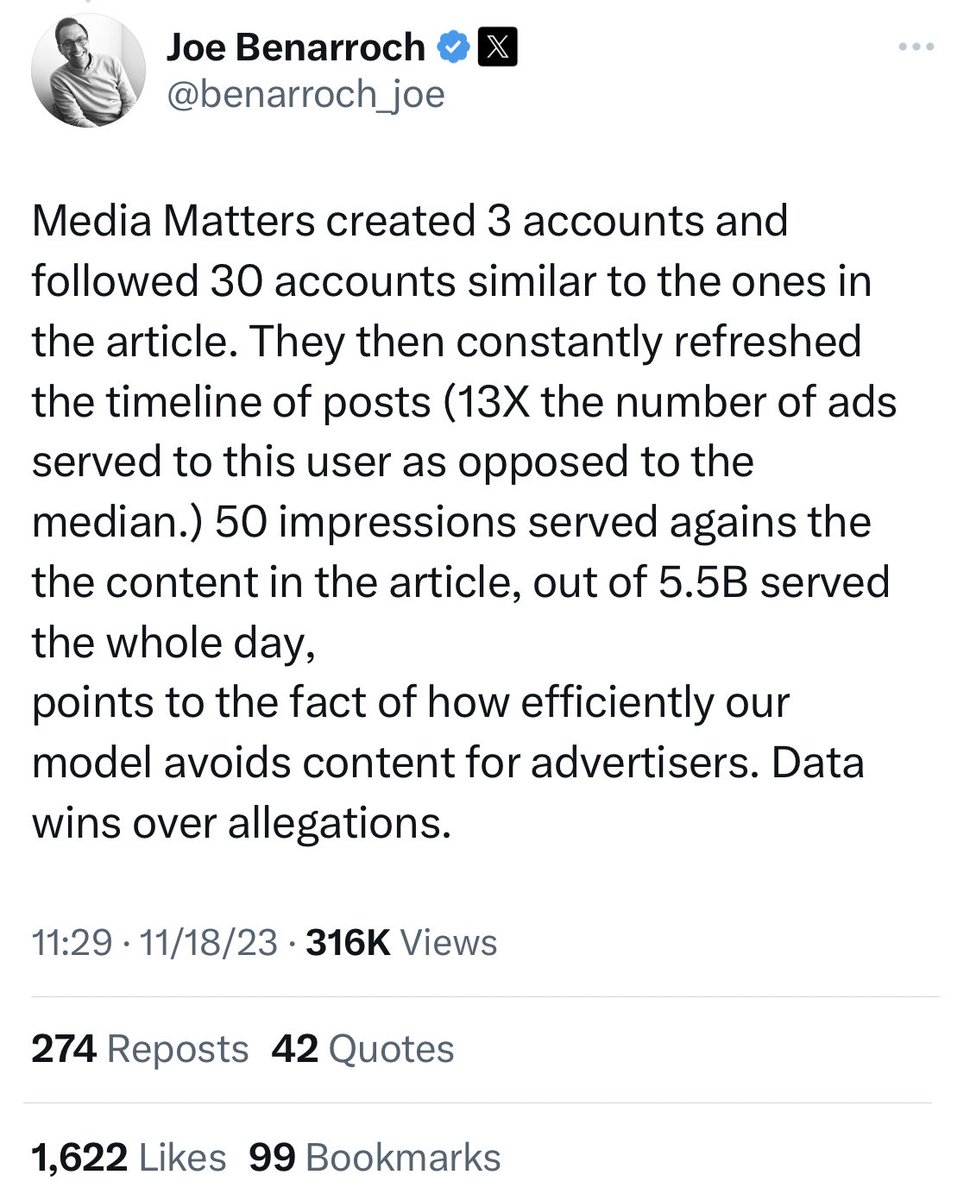Open Joe Benarroch's profile photo
Image resolution: width=970 pixels, height=1200 pixels.
pos(88,70)
